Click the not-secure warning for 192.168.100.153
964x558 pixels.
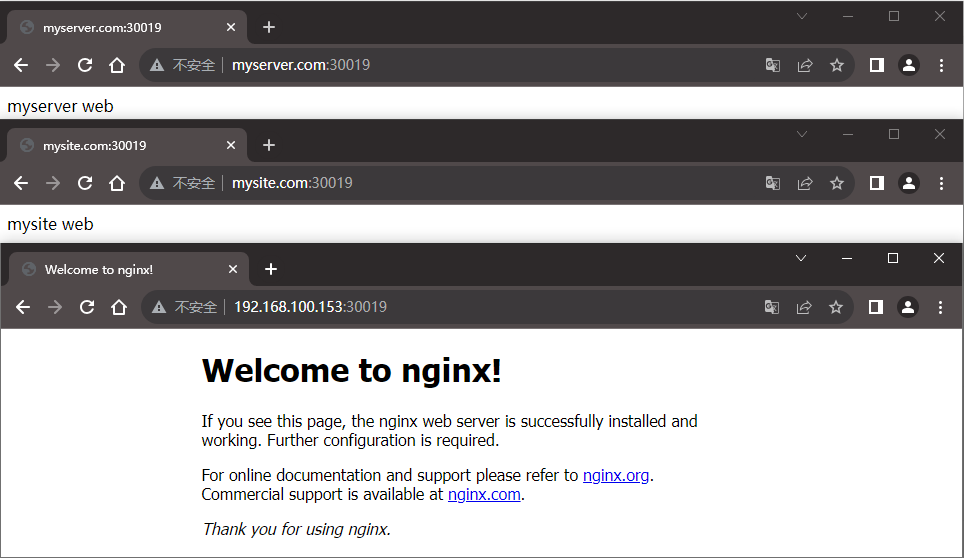(184, 307)
